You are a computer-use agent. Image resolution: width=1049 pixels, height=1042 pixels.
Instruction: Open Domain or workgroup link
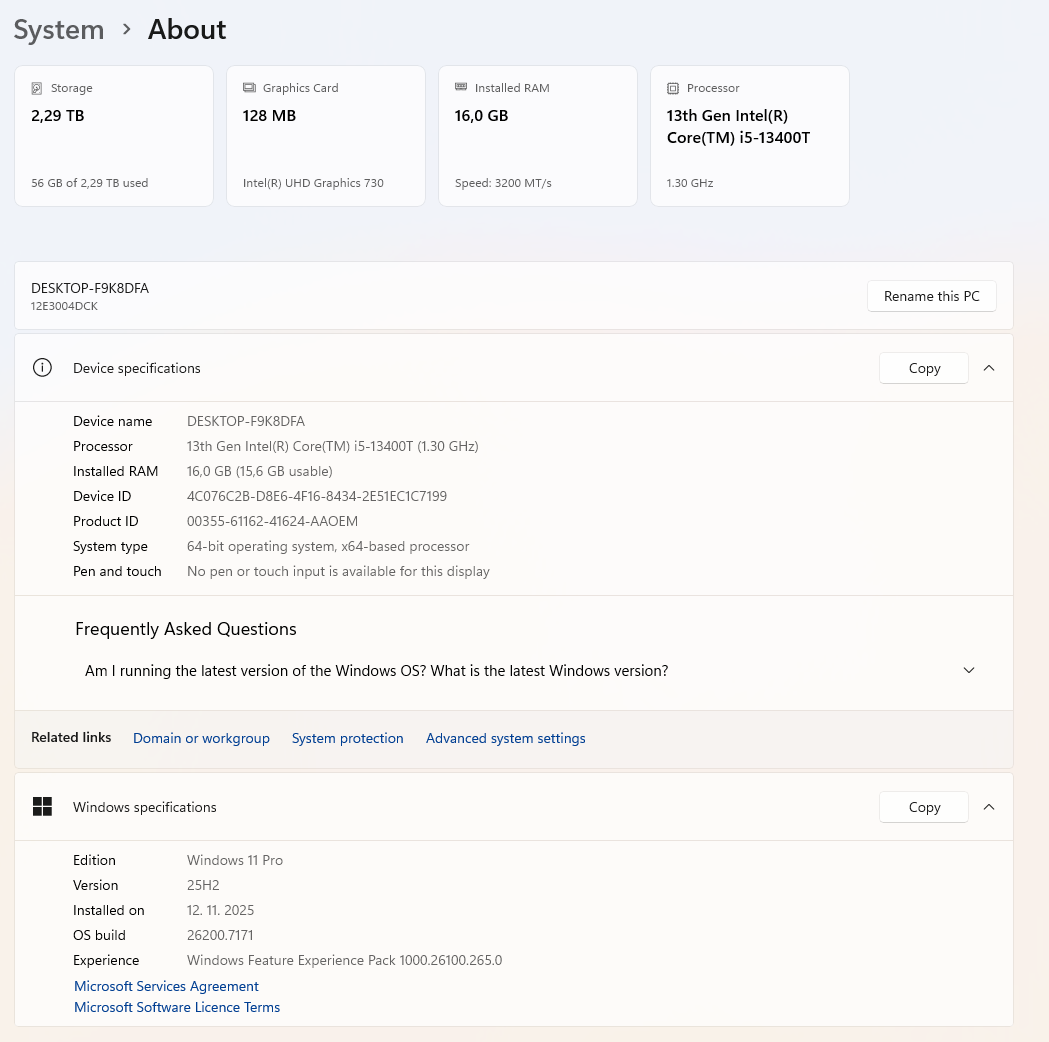pos(201,739)
